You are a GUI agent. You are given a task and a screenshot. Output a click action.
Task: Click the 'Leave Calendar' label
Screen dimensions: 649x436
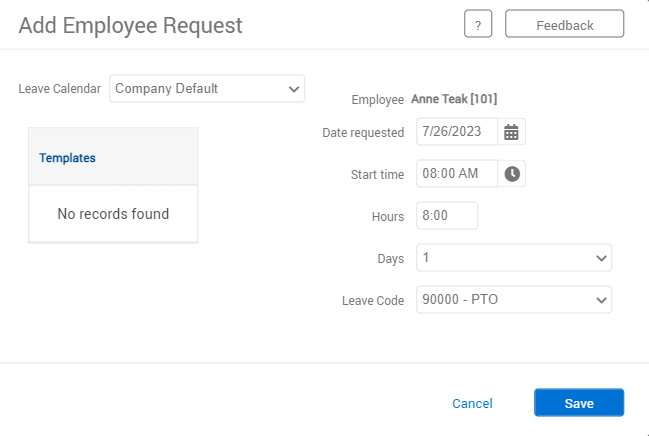click(x=59, y=89)
